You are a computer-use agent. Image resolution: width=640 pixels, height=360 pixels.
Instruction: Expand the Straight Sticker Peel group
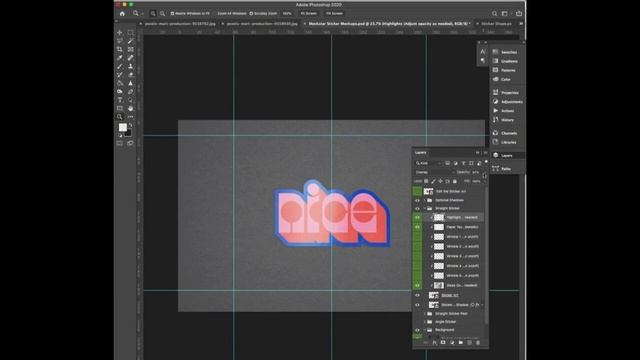(424, 314)
